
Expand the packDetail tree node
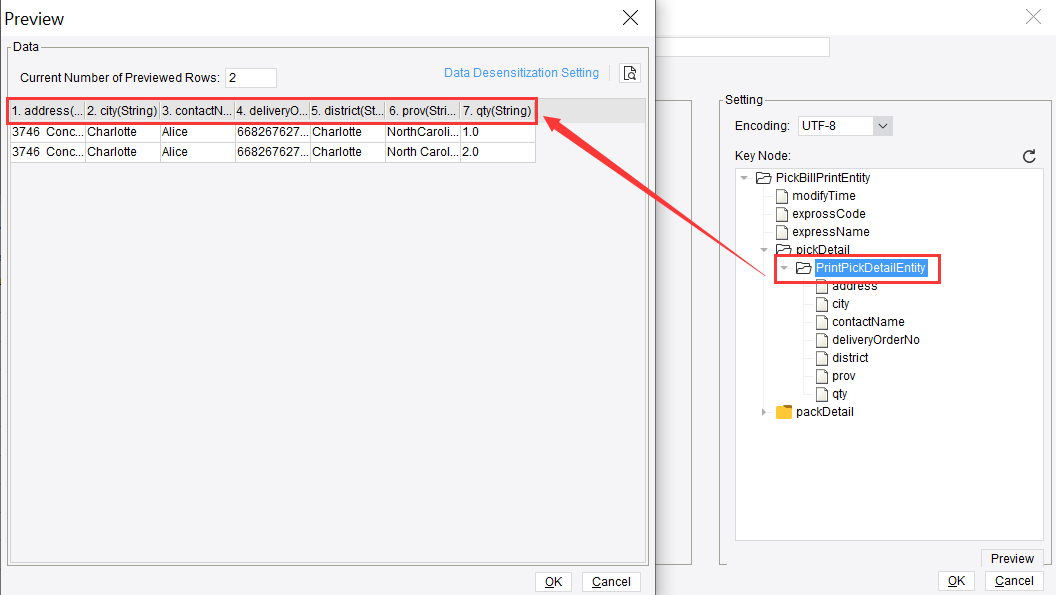coord(764,411)
